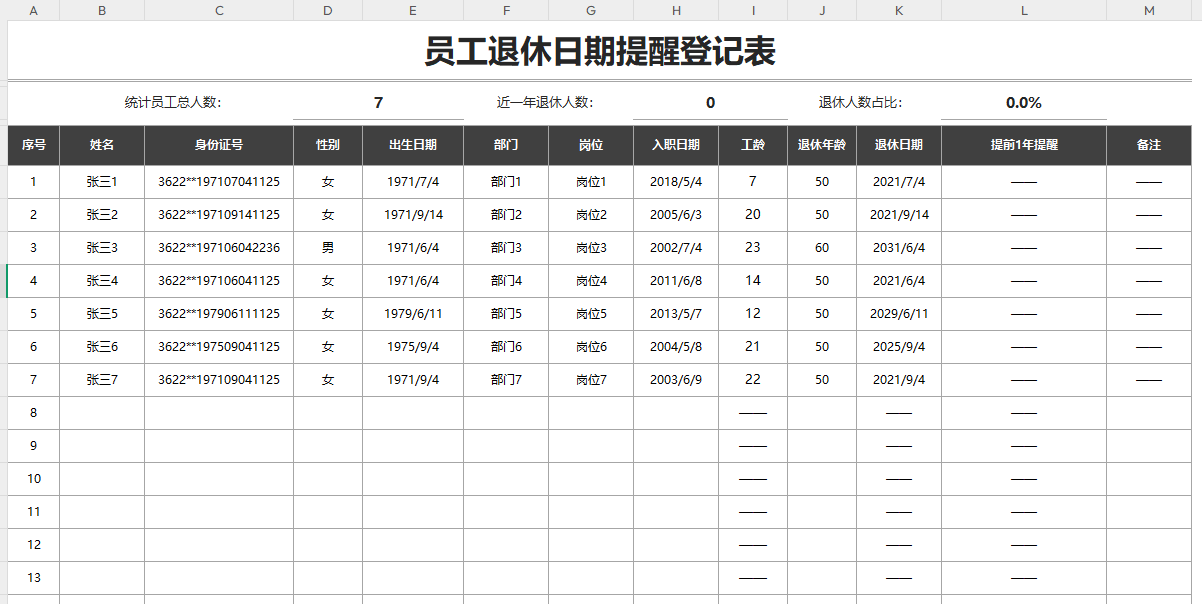Select the name cell 张三5
The image size is (1202, 604).
(101, 313)
